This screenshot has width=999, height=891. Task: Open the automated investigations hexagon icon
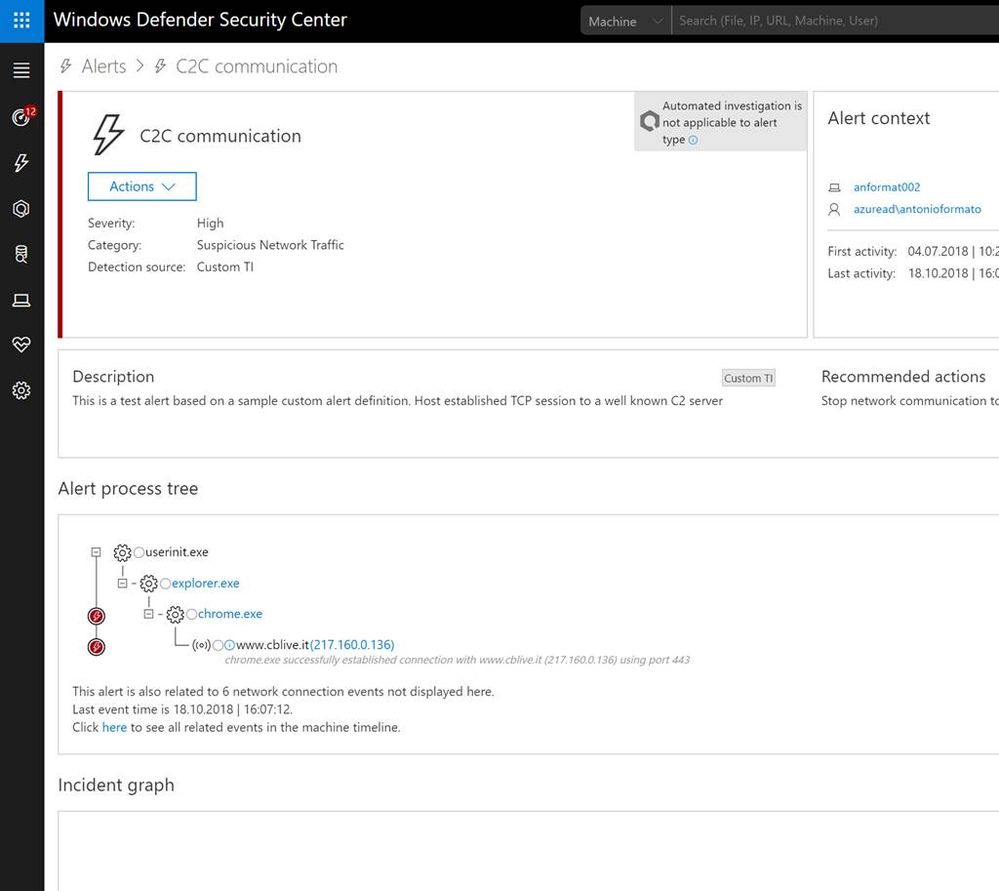coord(21,209)
